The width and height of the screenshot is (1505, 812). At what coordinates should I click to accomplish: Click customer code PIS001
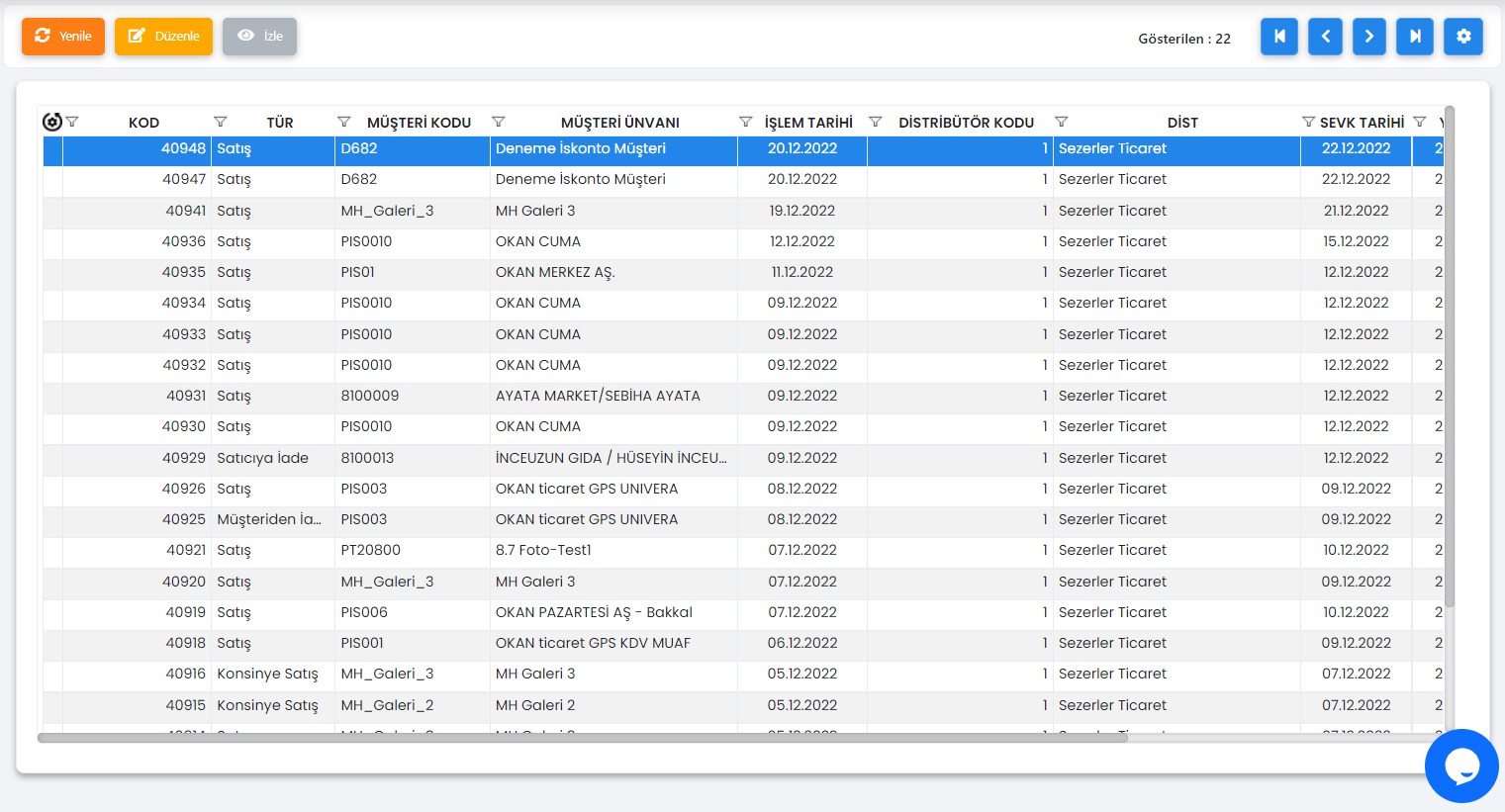click(x=362, y=643)
